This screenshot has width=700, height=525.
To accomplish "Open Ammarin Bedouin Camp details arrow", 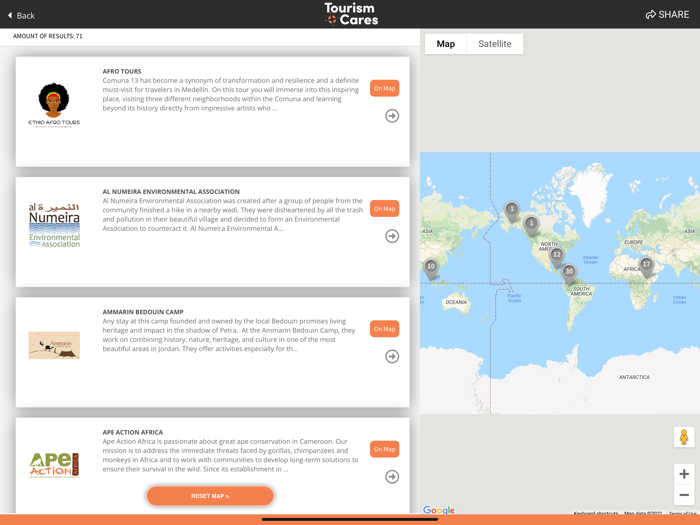I will tap(392, 356).
